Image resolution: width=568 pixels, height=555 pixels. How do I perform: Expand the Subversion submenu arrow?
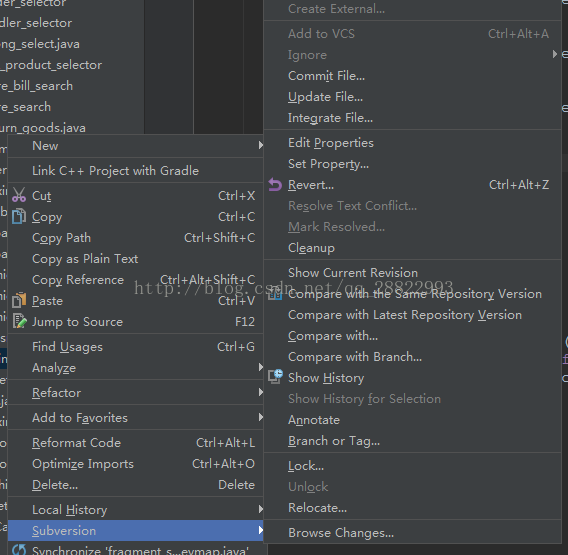tap(260, 530)
